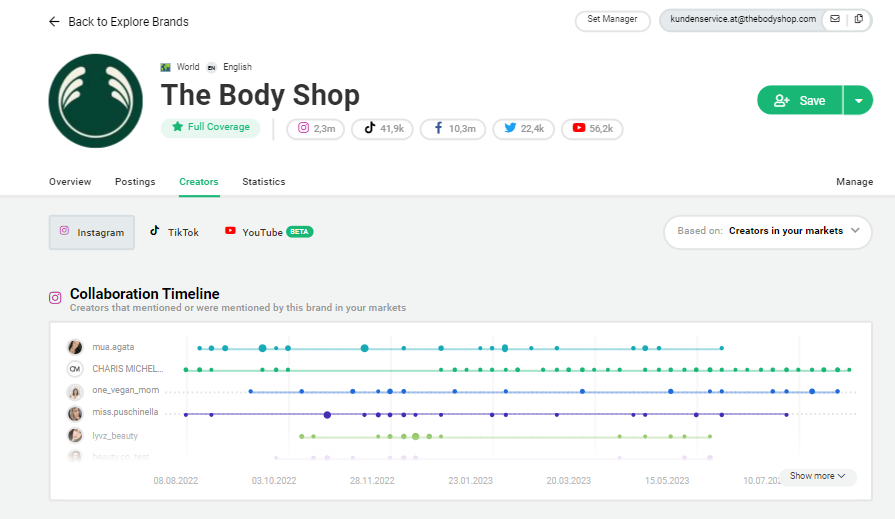Click miss.puschinella creator avatar
This screenshot has height=519, width=895.
point(75,413)
